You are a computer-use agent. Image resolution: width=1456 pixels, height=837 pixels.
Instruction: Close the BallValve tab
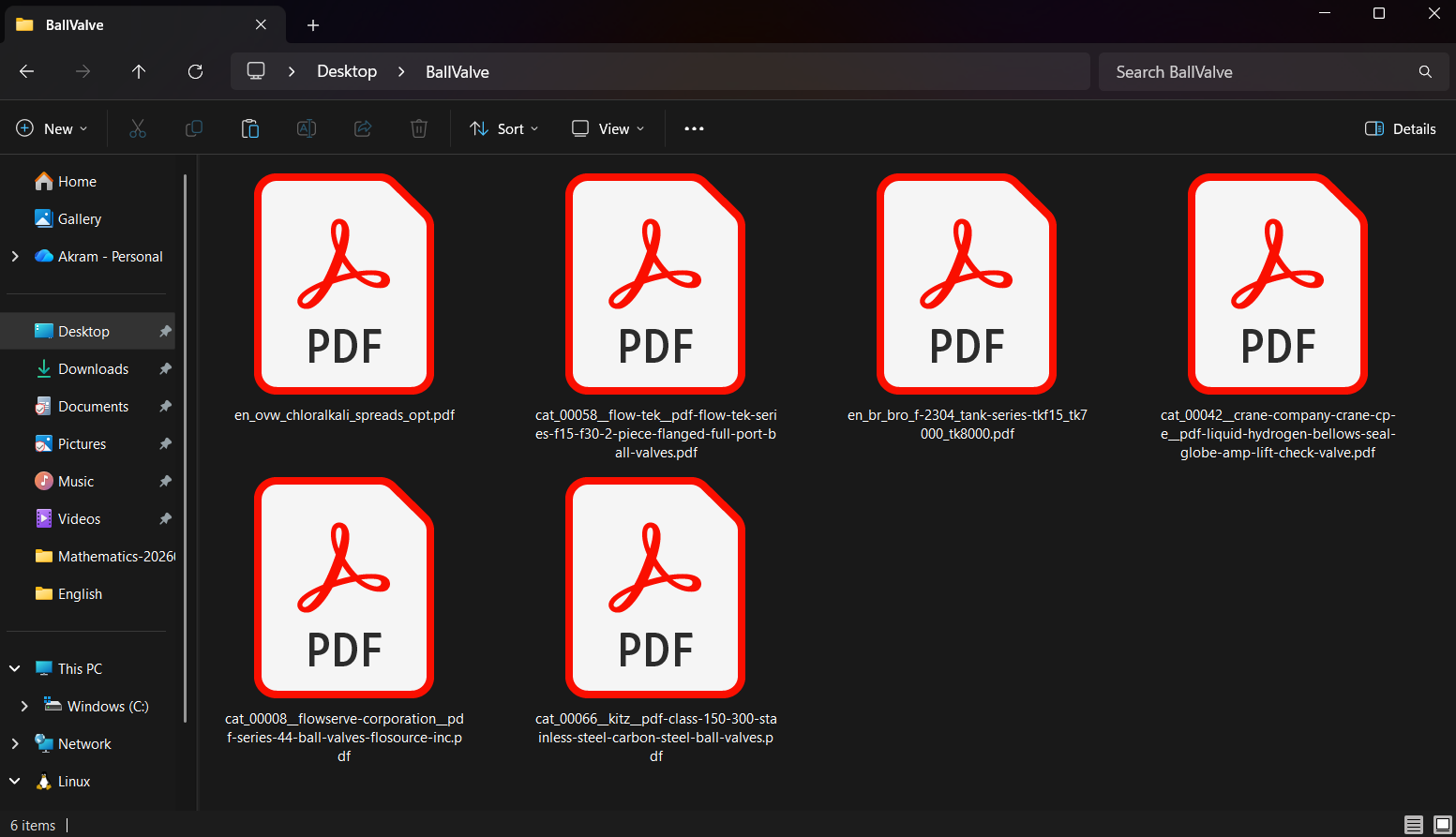coord(261,25)
